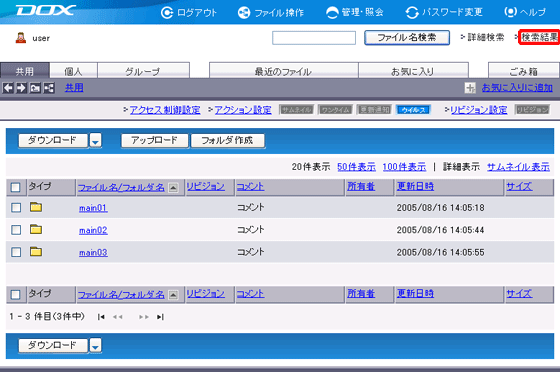Click the ファイル名検索 button

[x=407, y=37]
